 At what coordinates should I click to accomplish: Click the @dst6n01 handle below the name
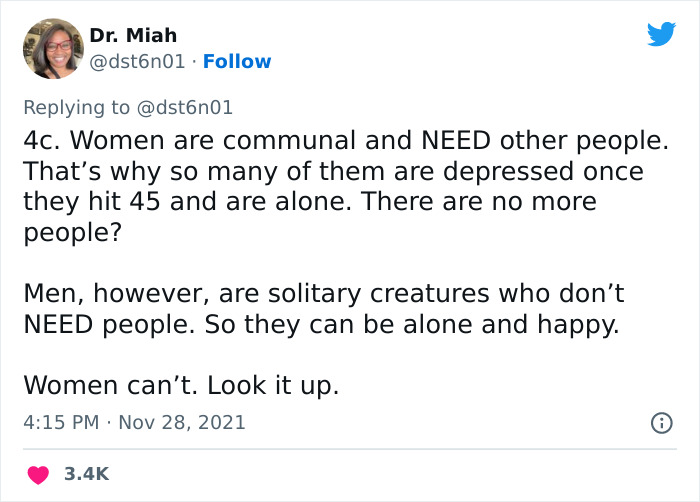point(137,62)
